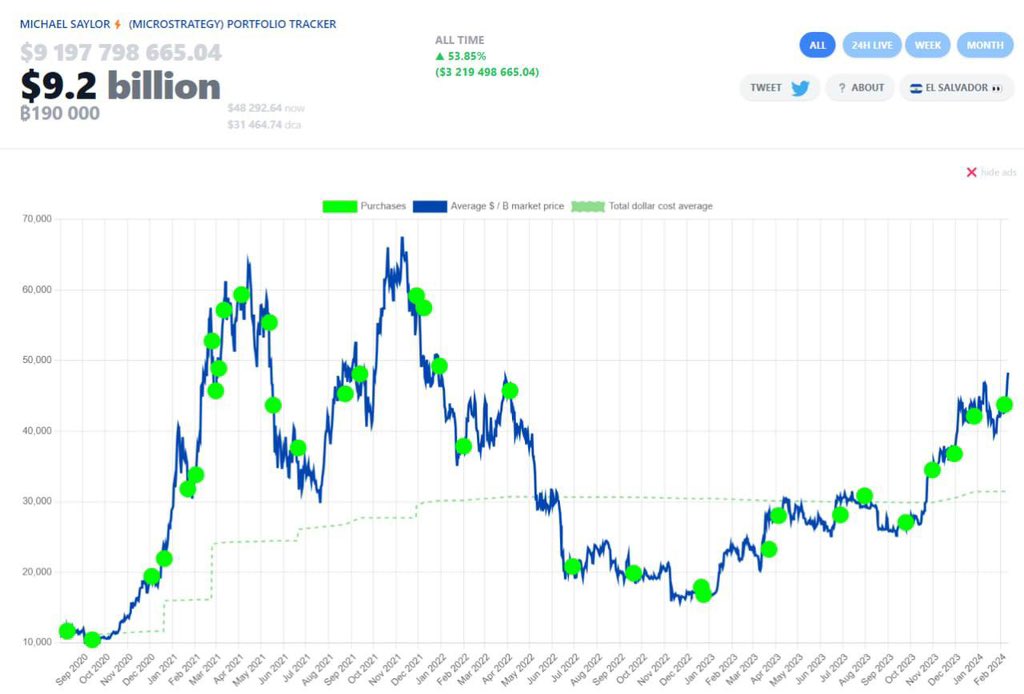The width and height of the screenshot is (1024, 694).
Task: Click the $48 292.64 now price
Action: [x=266, y=108]
